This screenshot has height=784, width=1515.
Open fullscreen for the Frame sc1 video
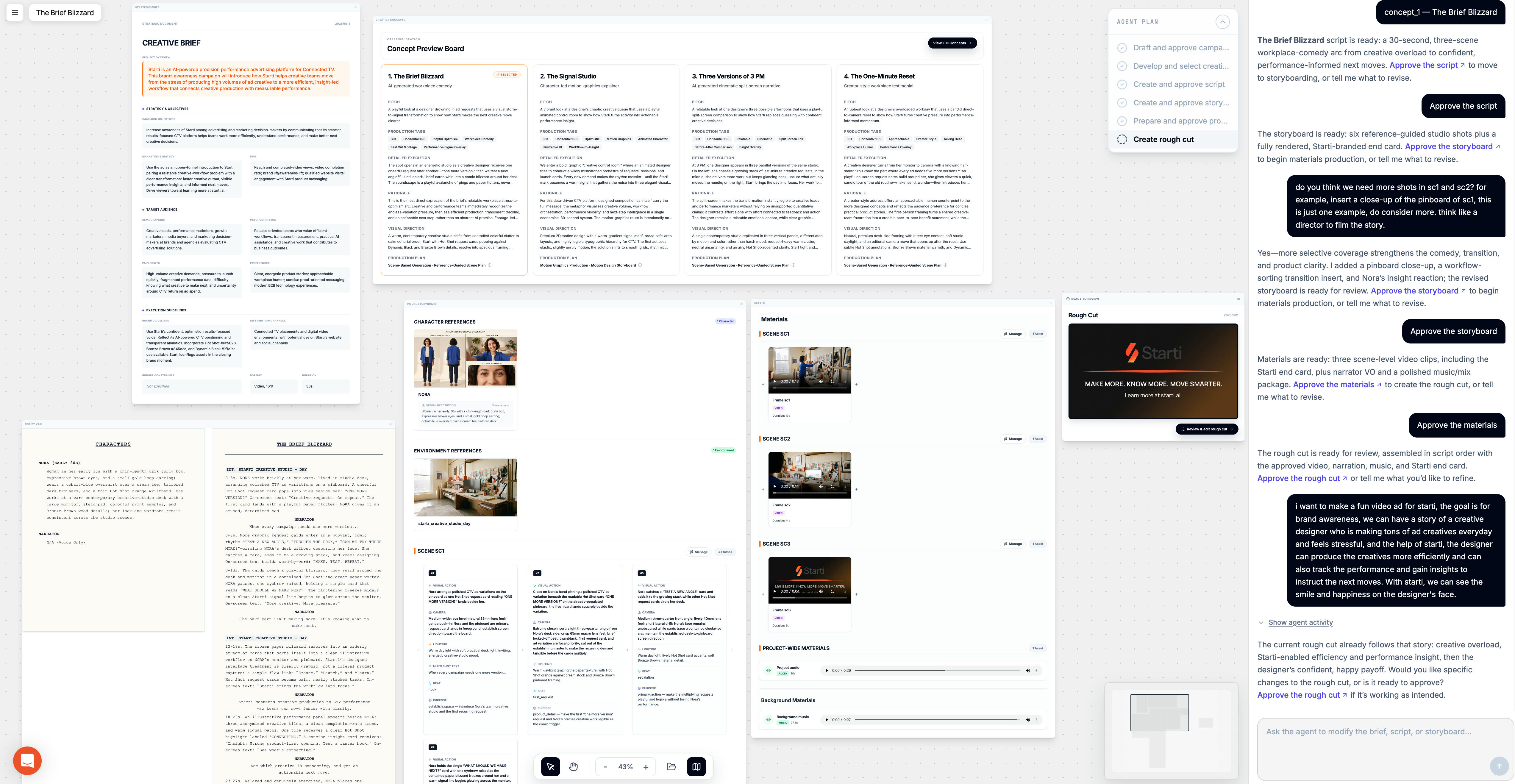[833, 381]
